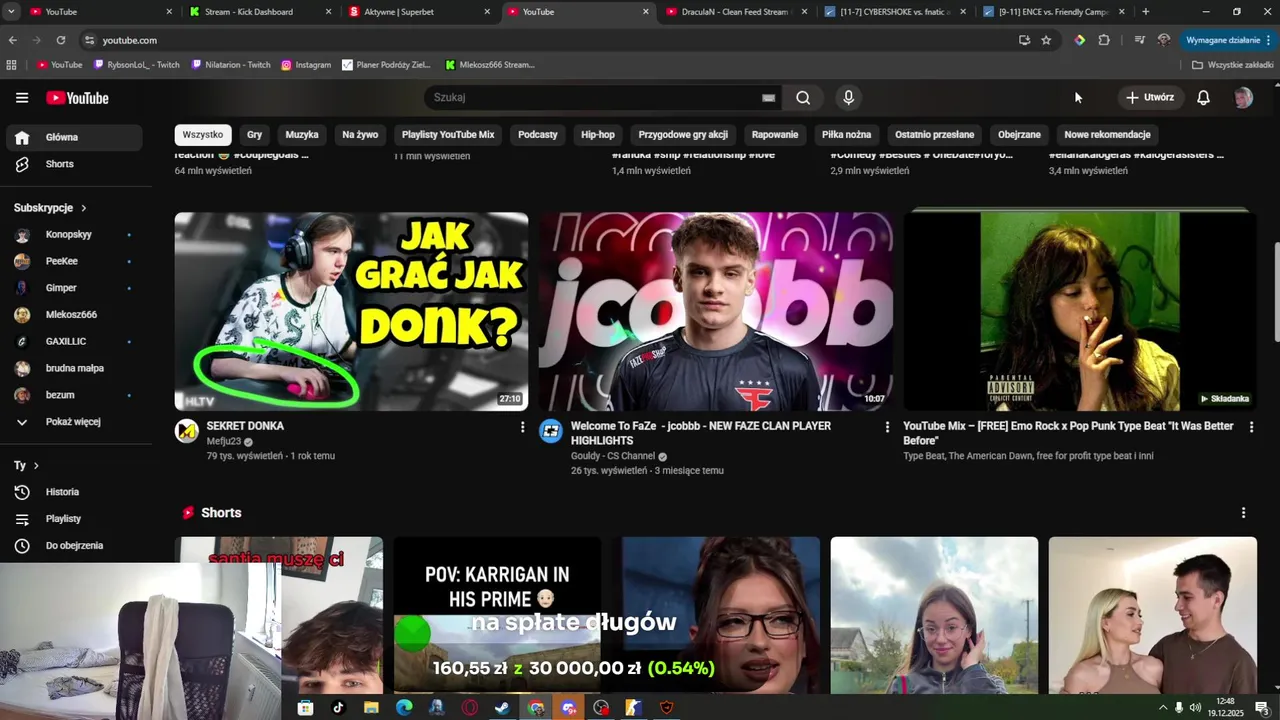Open the Emo Rock mix thumbnail
The height and width of the screenshot is (720, 1280).
(1080, 311)
